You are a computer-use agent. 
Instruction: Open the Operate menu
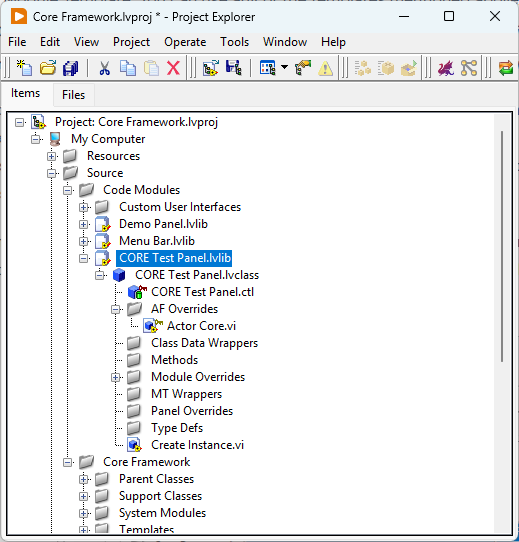tap(185, 42)
